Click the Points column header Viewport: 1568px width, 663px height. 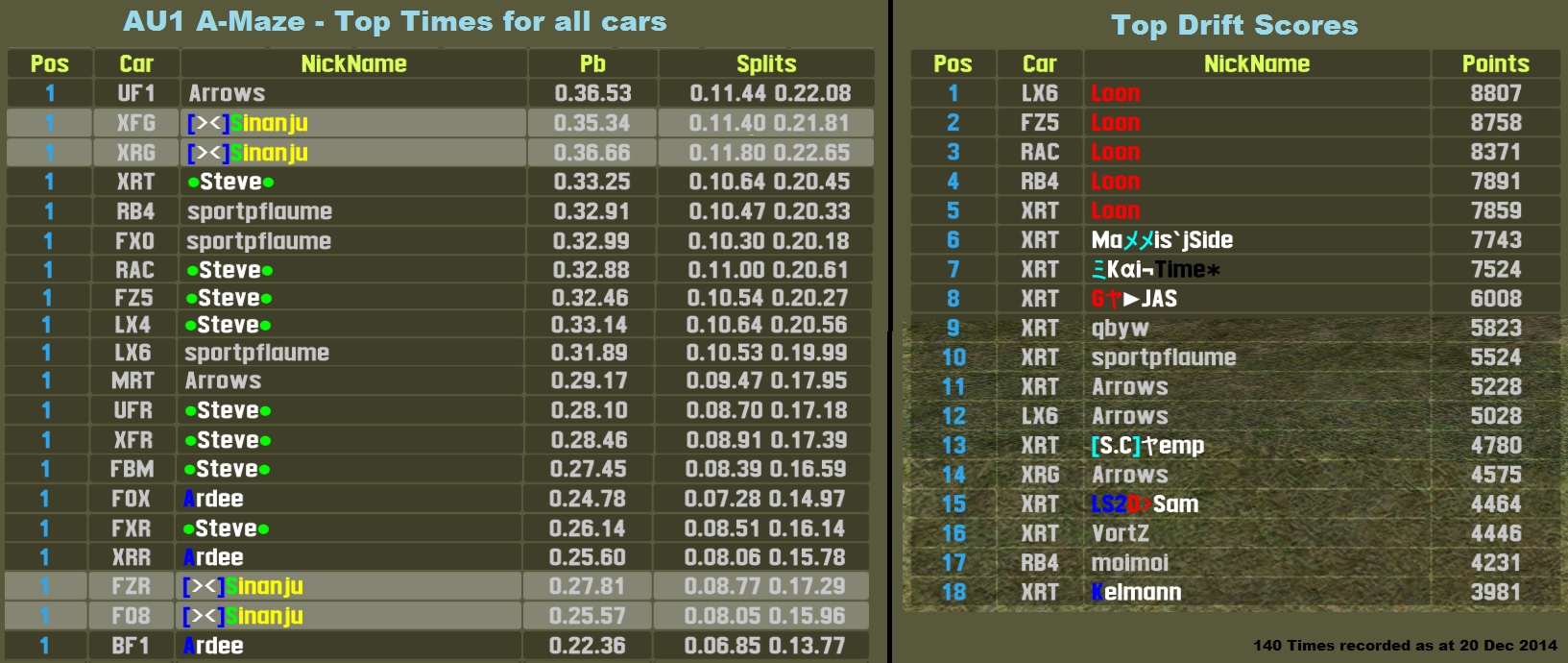(1495, 63)
